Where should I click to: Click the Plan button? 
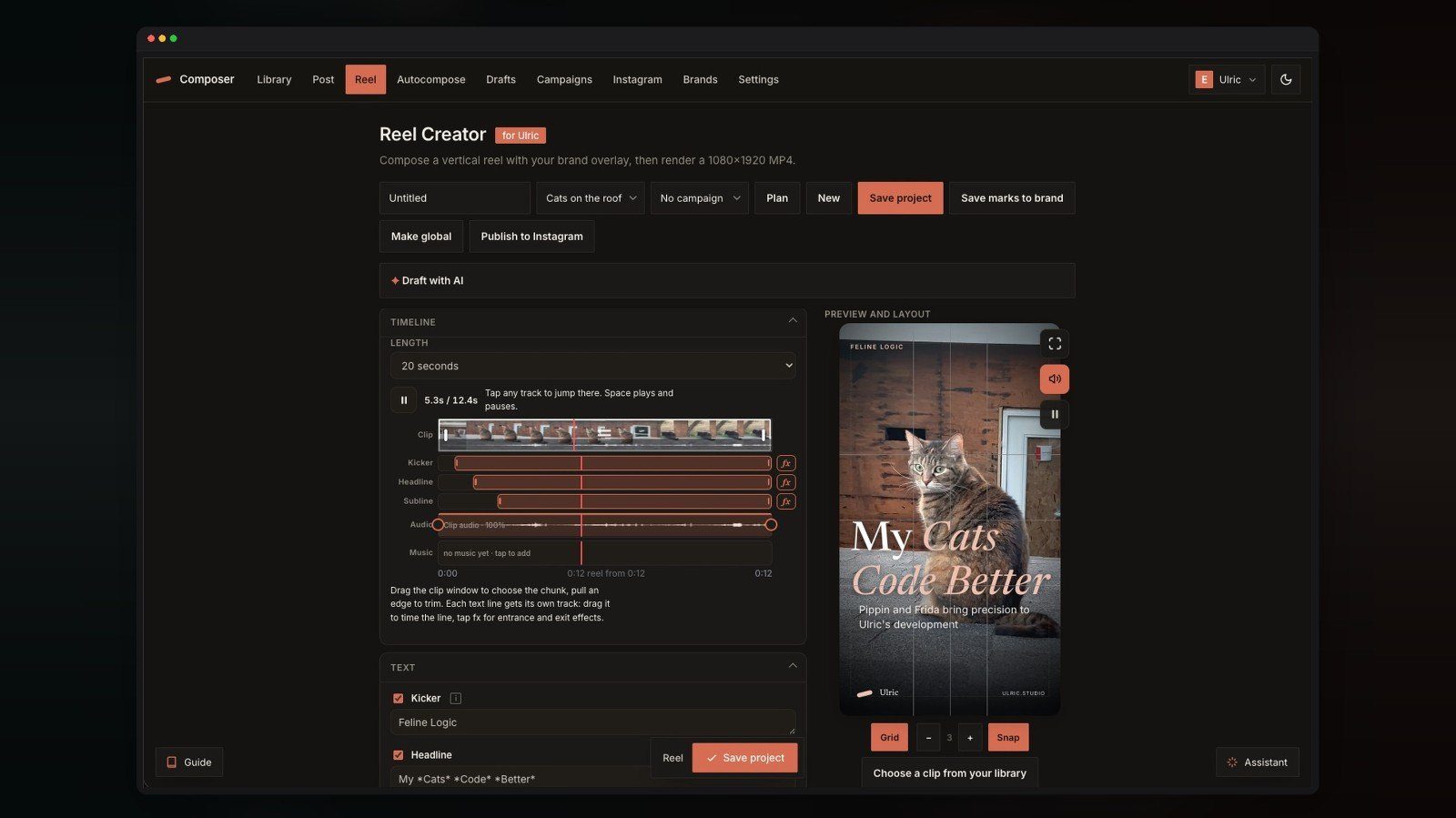pos(777,198)
